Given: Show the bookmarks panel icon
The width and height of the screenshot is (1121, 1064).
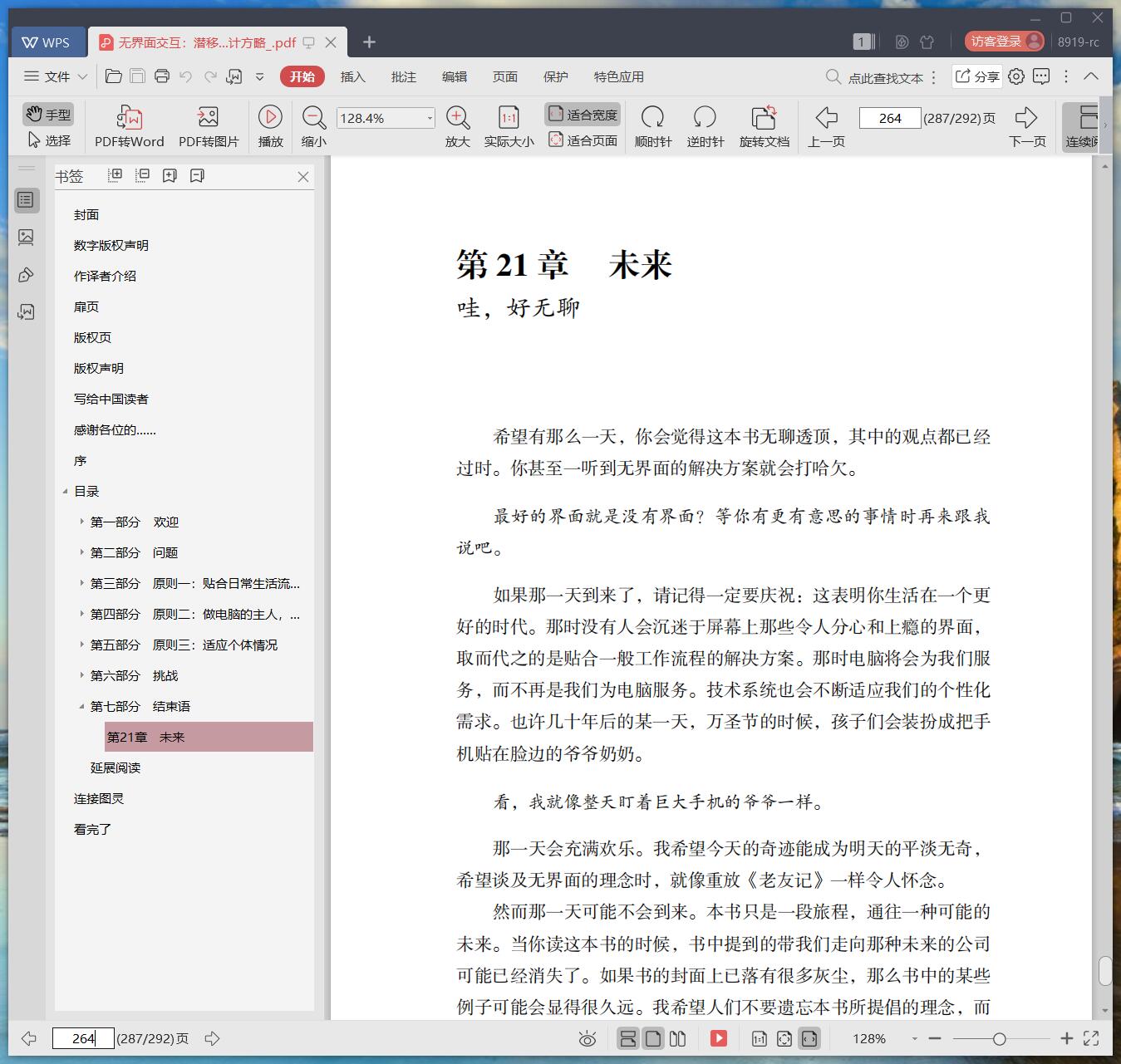Looking at the screenshot, I should [26, 200].
